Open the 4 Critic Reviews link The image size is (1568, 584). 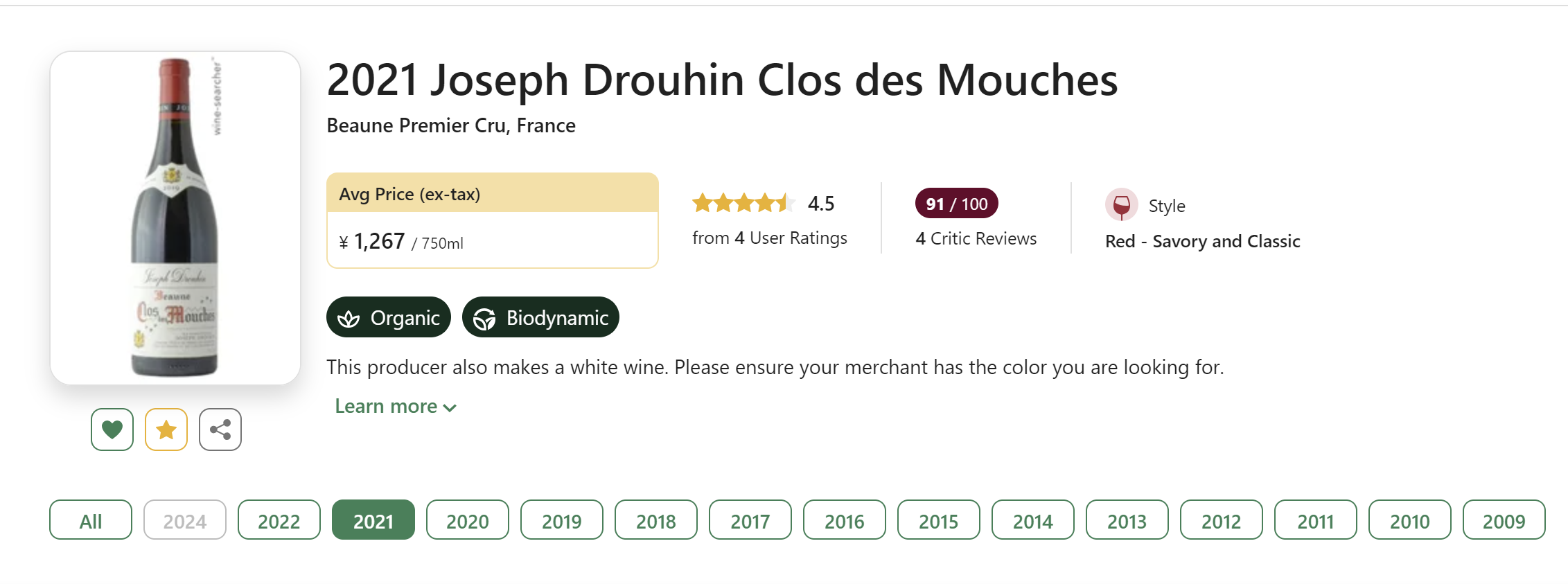click(x=976, y=238)
